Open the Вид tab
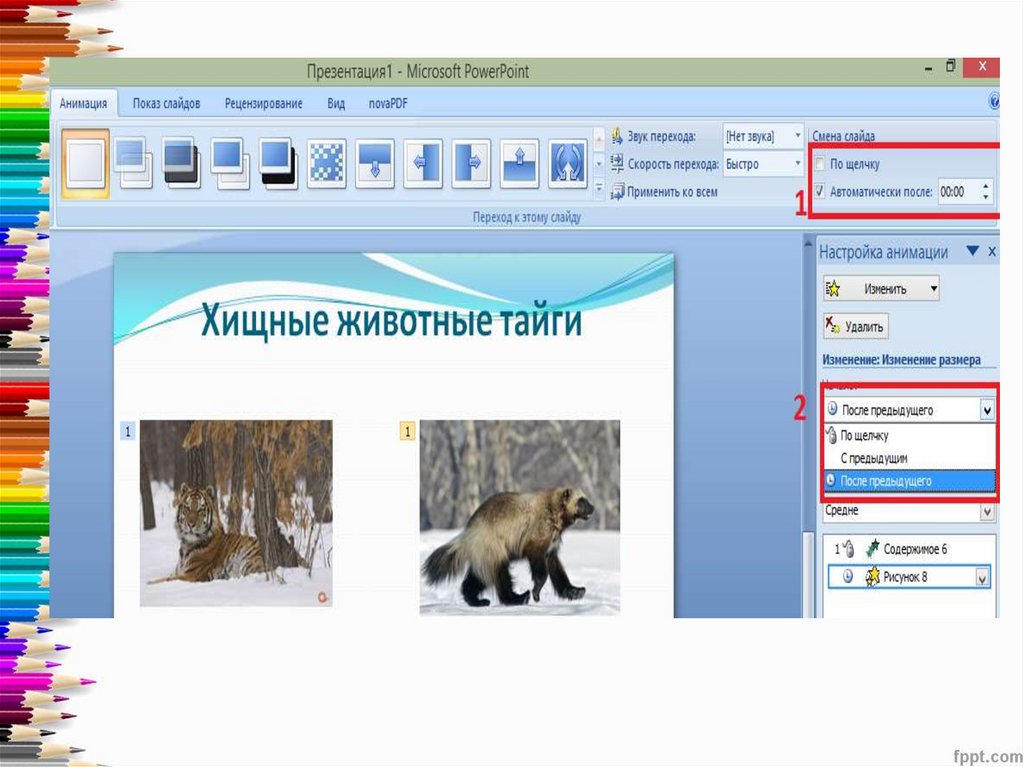The image size is (1024, 767). point(336,103)
